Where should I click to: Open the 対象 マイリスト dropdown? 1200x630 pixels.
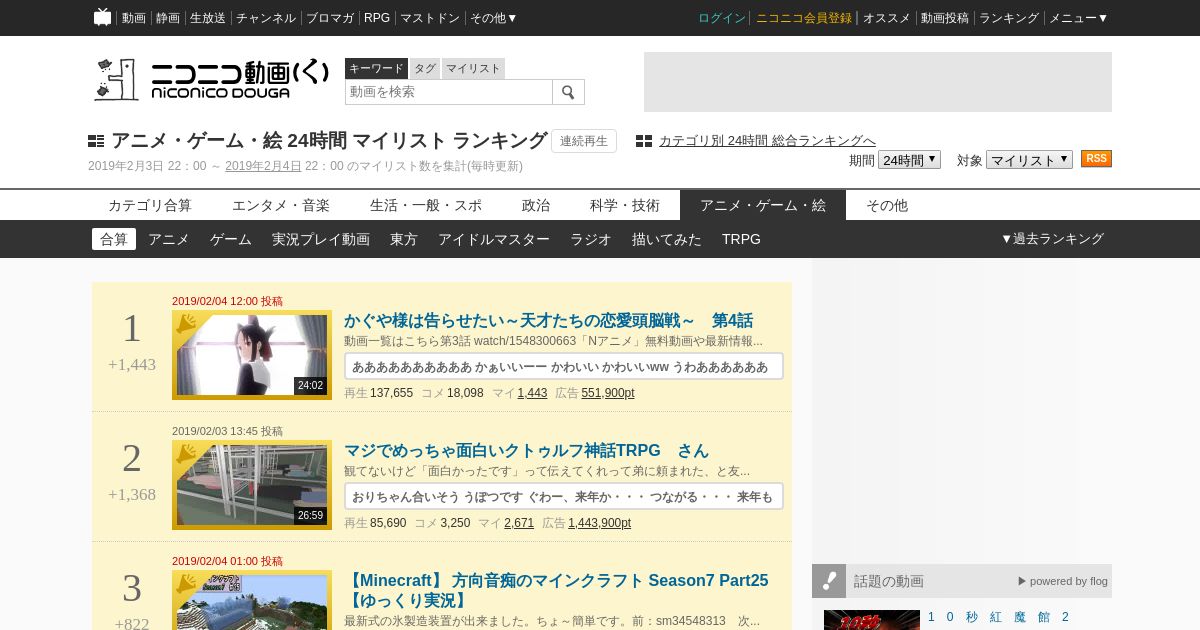(1029, 160)
